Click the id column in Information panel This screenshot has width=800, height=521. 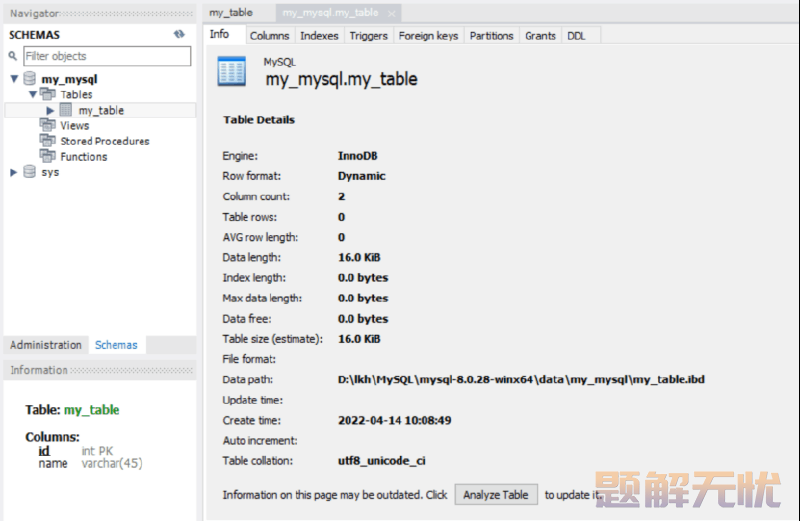[x=44, y=451]
